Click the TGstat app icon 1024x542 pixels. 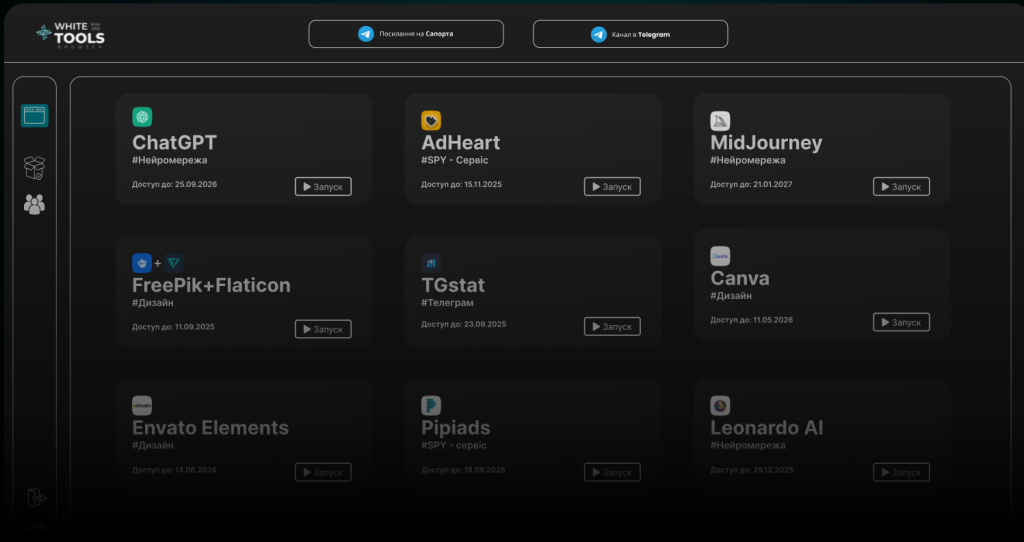point(431,263)
